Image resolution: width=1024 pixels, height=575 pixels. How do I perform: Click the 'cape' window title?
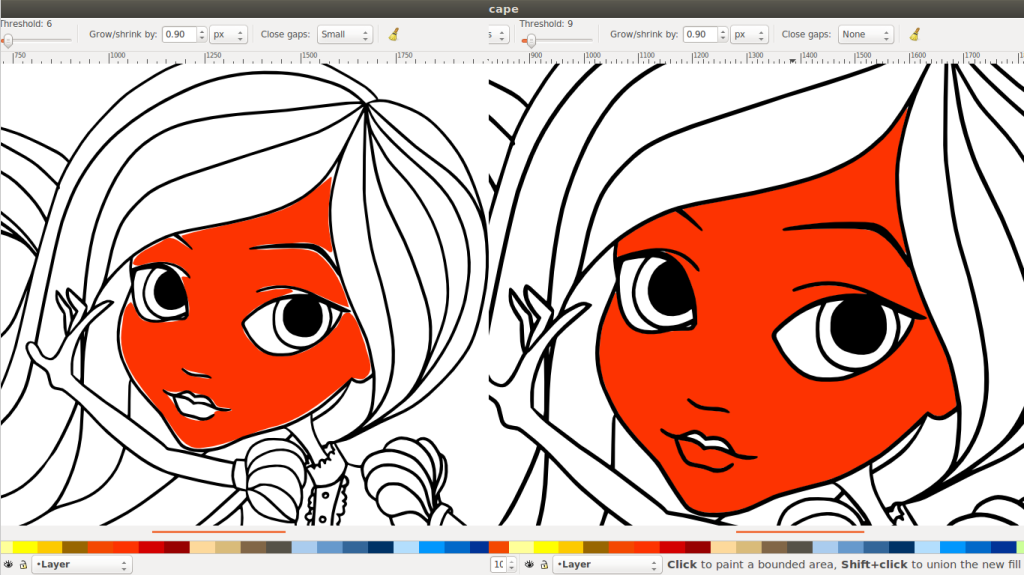504,8
